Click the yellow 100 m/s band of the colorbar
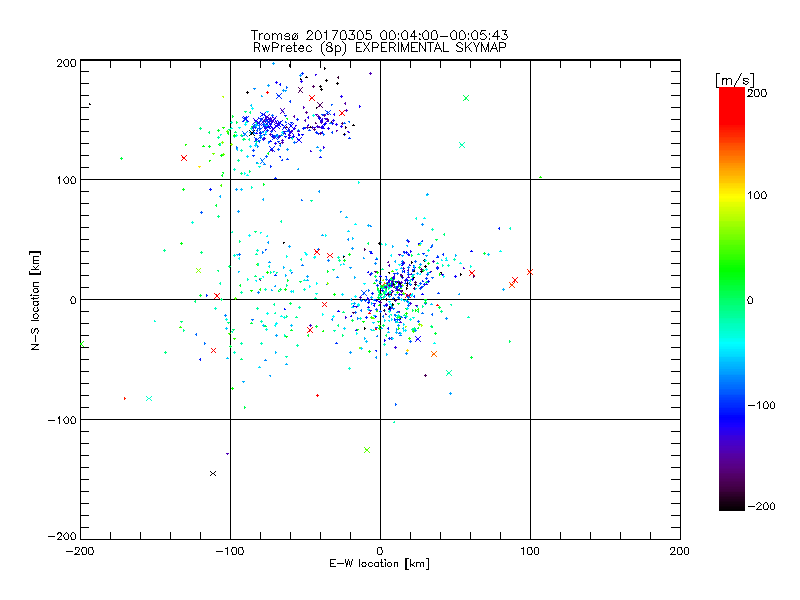The image size is (800, 600). point(732,195)
